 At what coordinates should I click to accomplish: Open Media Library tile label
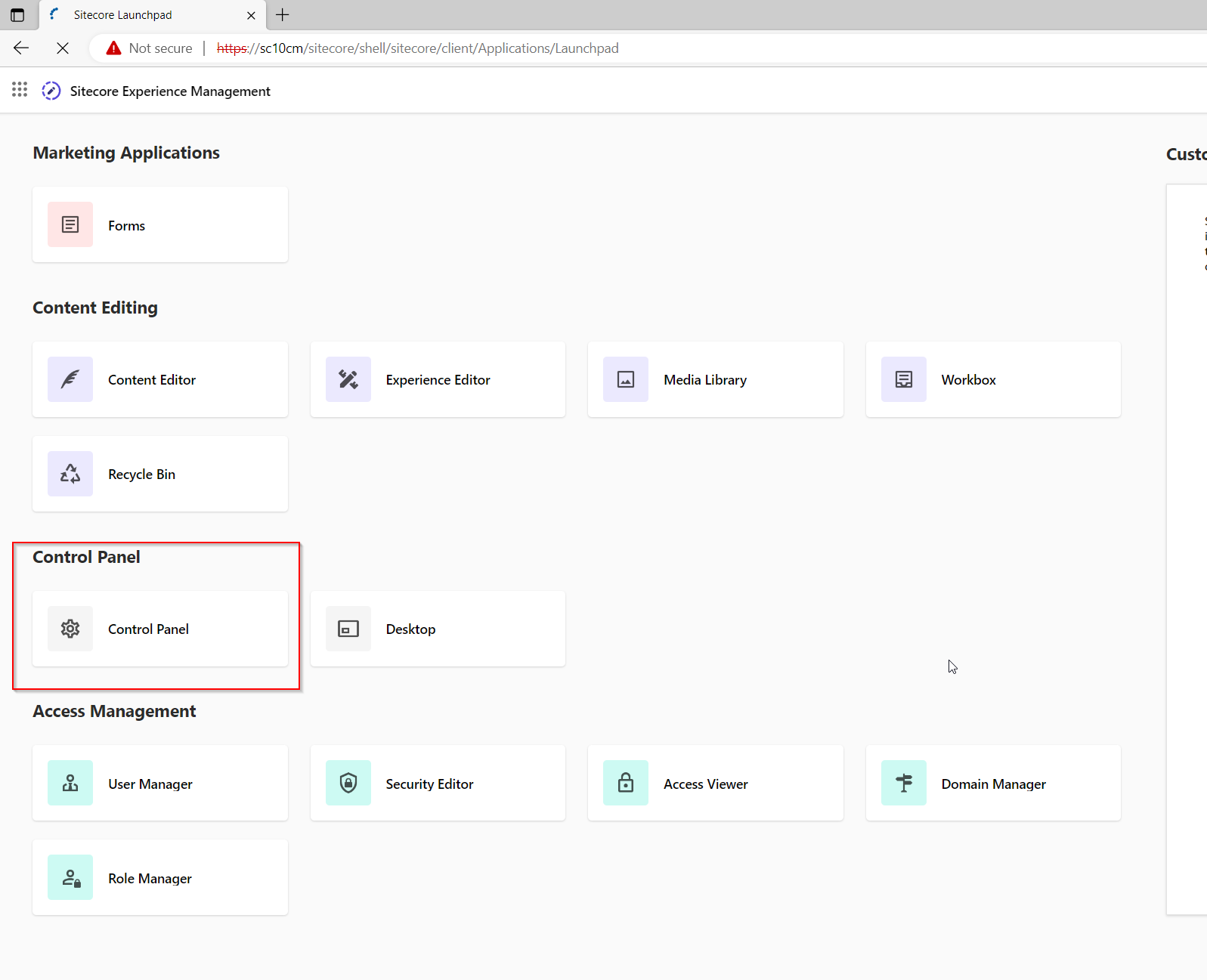click(705, 380)
